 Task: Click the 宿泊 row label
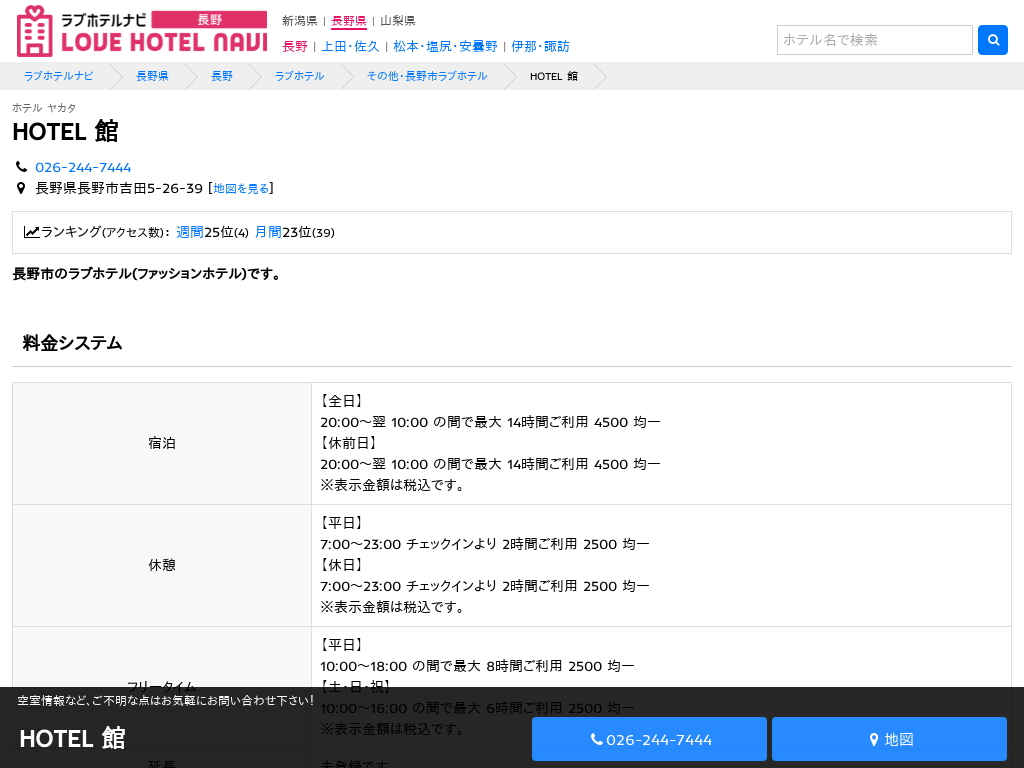162,443
